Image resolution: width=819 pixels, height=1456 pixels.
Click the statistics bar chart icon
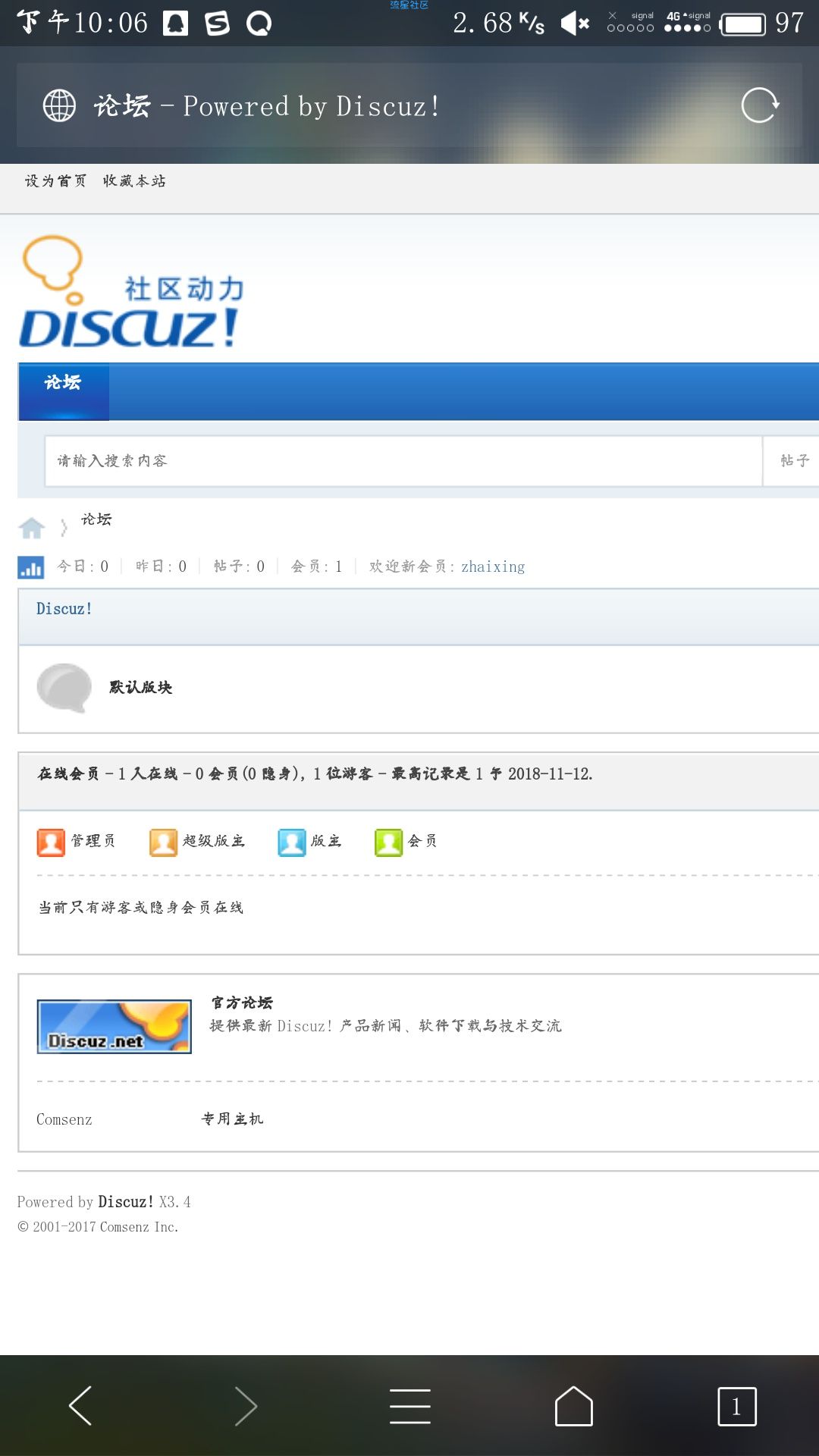[x=31, y=567]
